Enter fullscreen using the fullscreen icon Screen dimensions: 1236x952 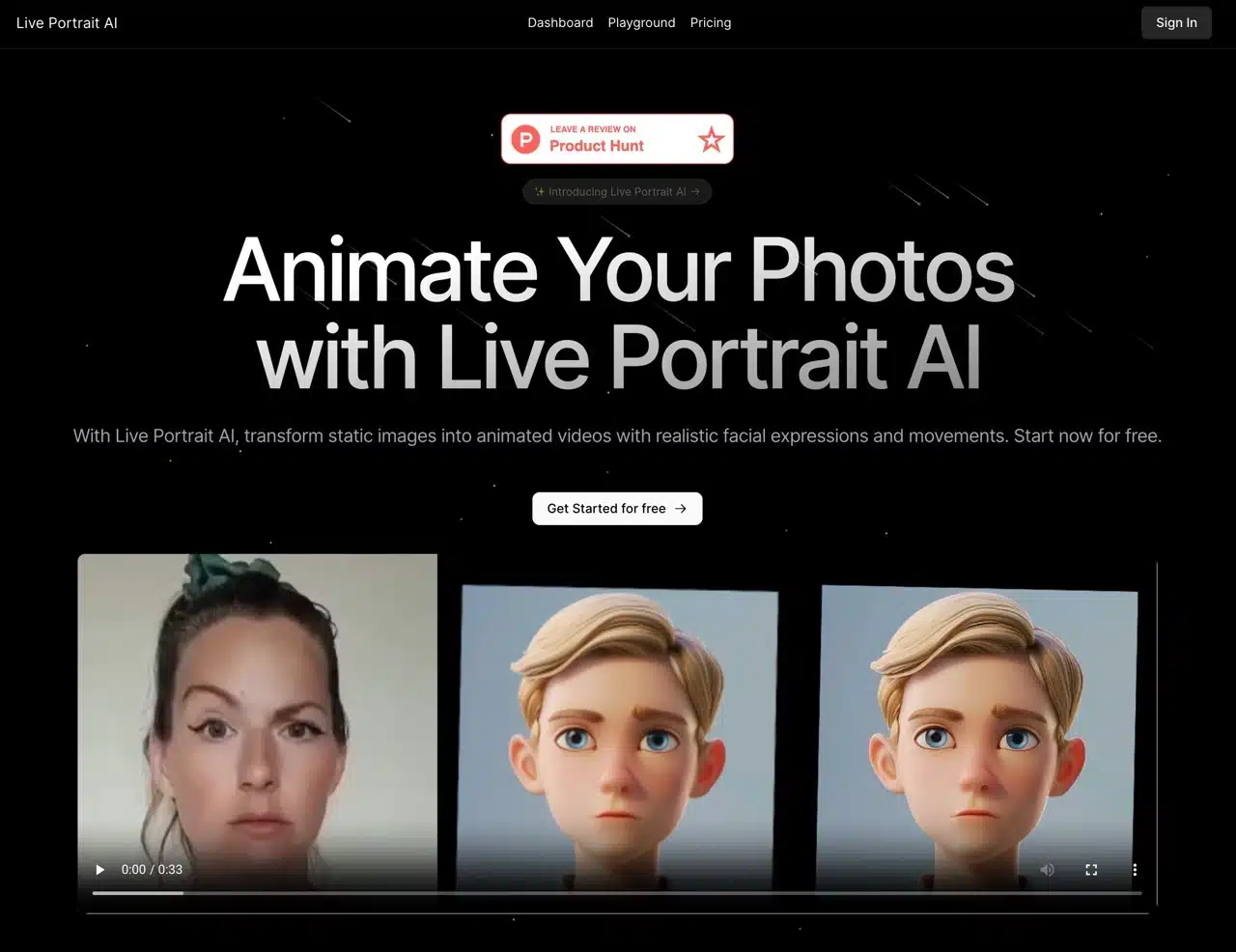1091,869
